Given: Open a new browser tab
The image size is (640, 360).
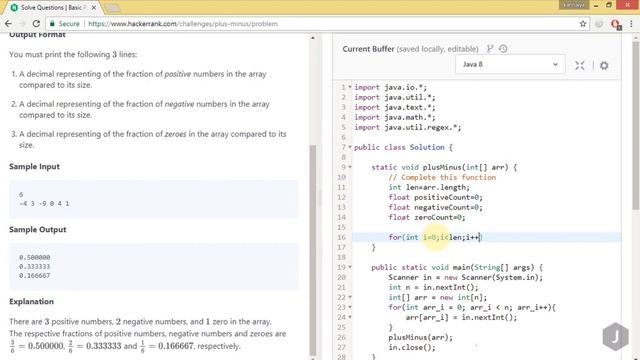Looking at the screenshot, I should click(113, 8).
